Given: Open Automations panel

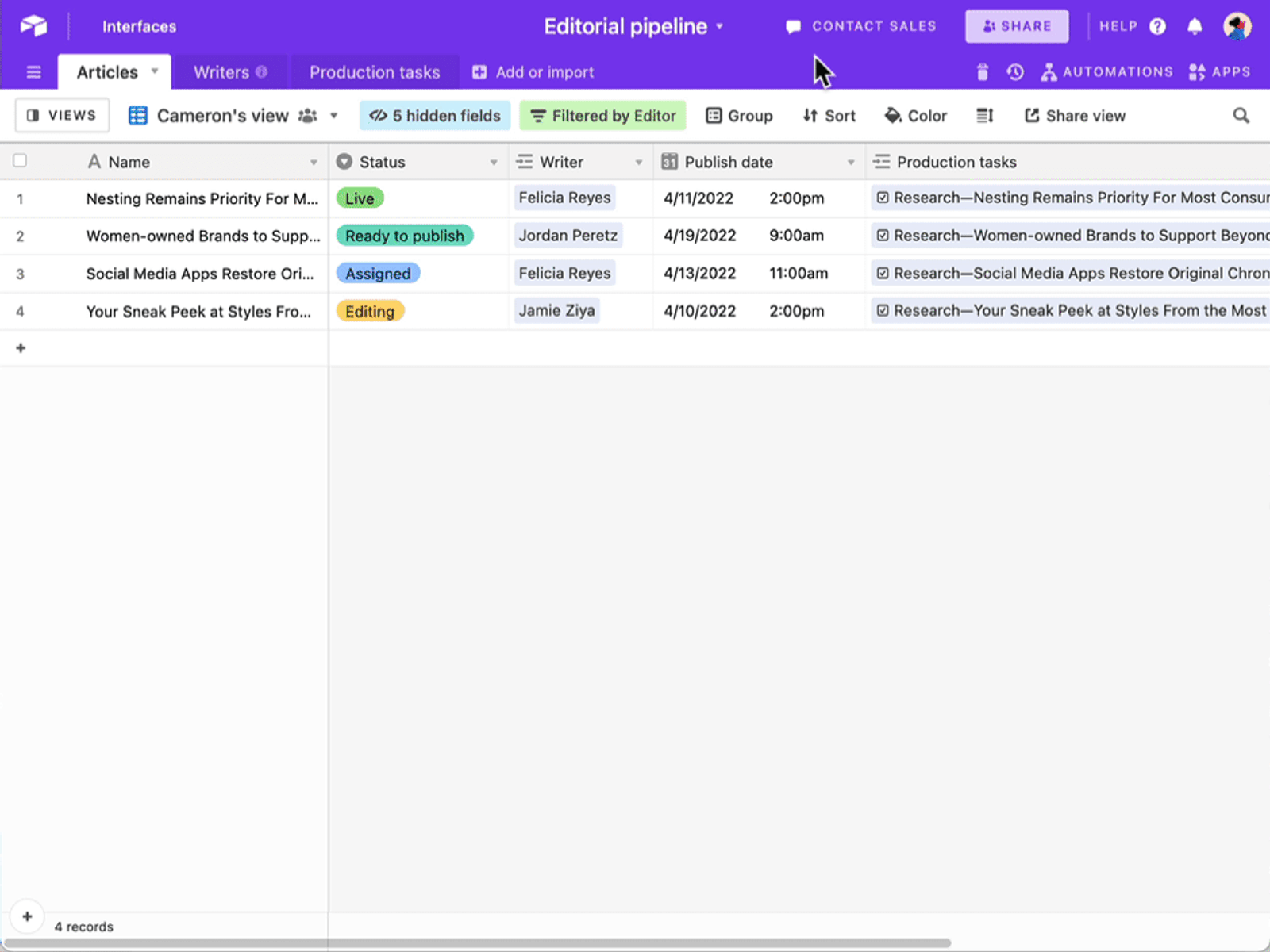Looking at the screenshot, I should [x=1106, y=72].
